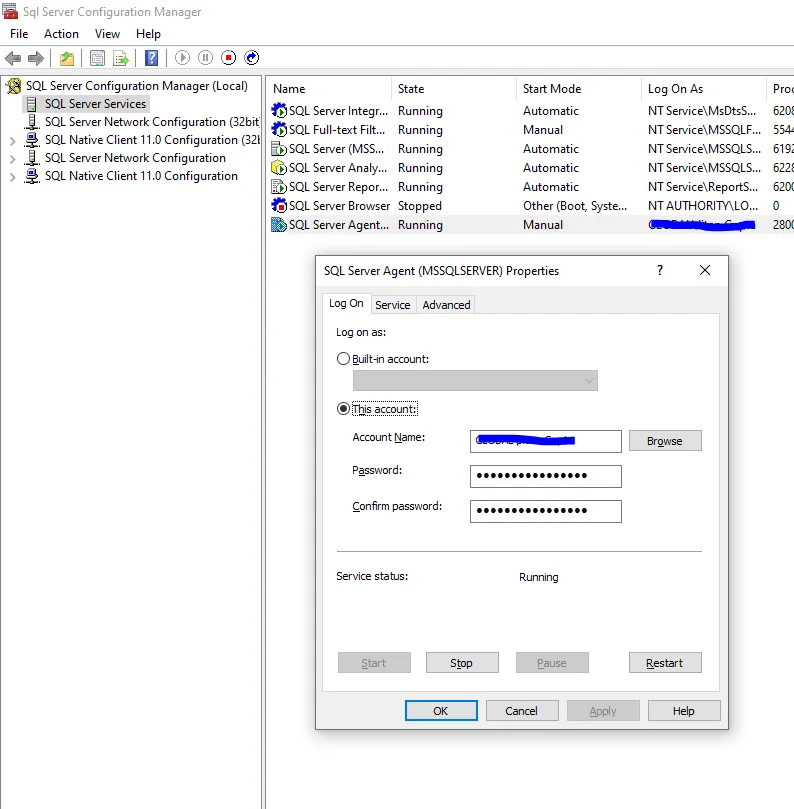Open the Built-in account dropdown
Image resolution: width=794 pixels, height=809 pixels.
(475, 380)
